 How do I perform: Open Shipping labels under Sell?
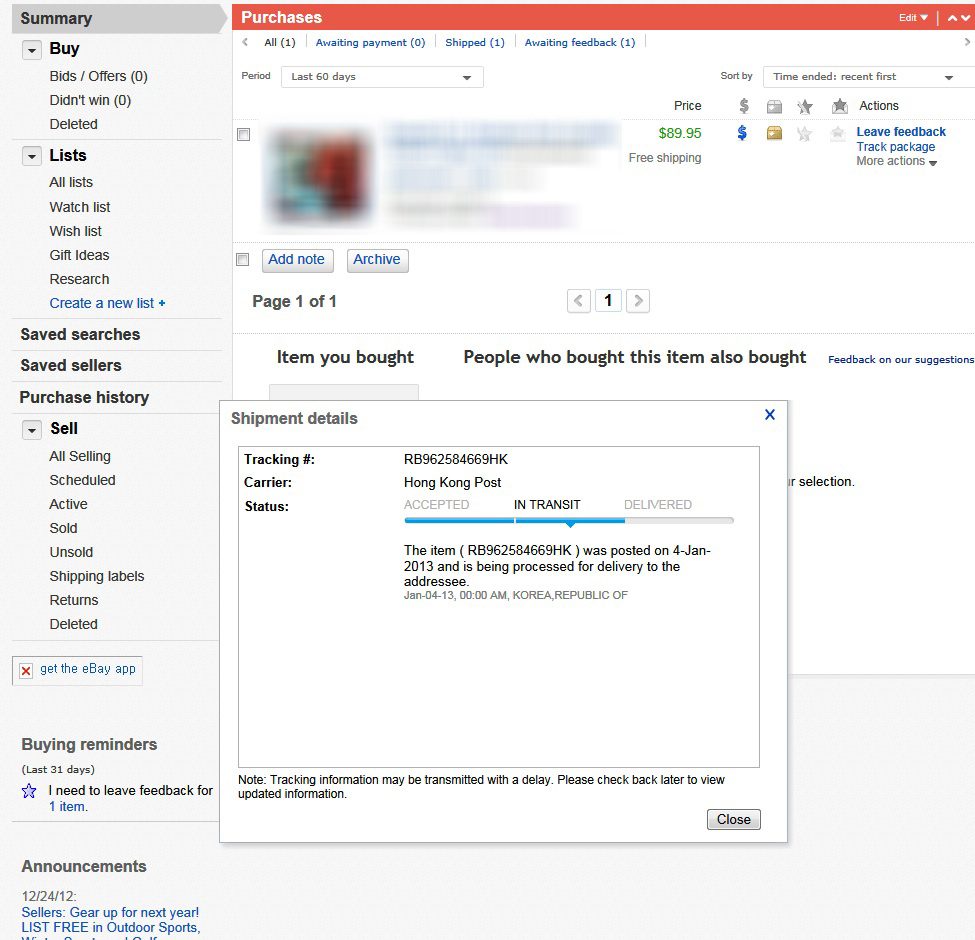coord(96,576)
